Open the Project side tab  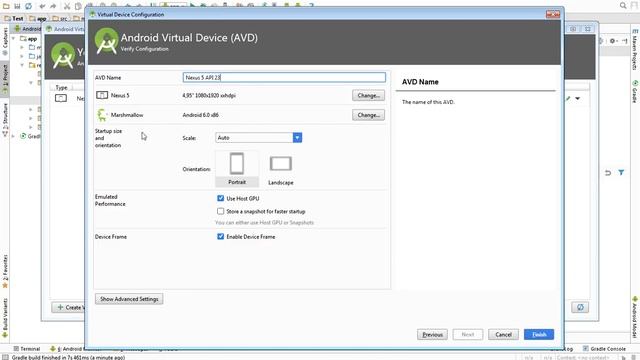tap(5, 80)
